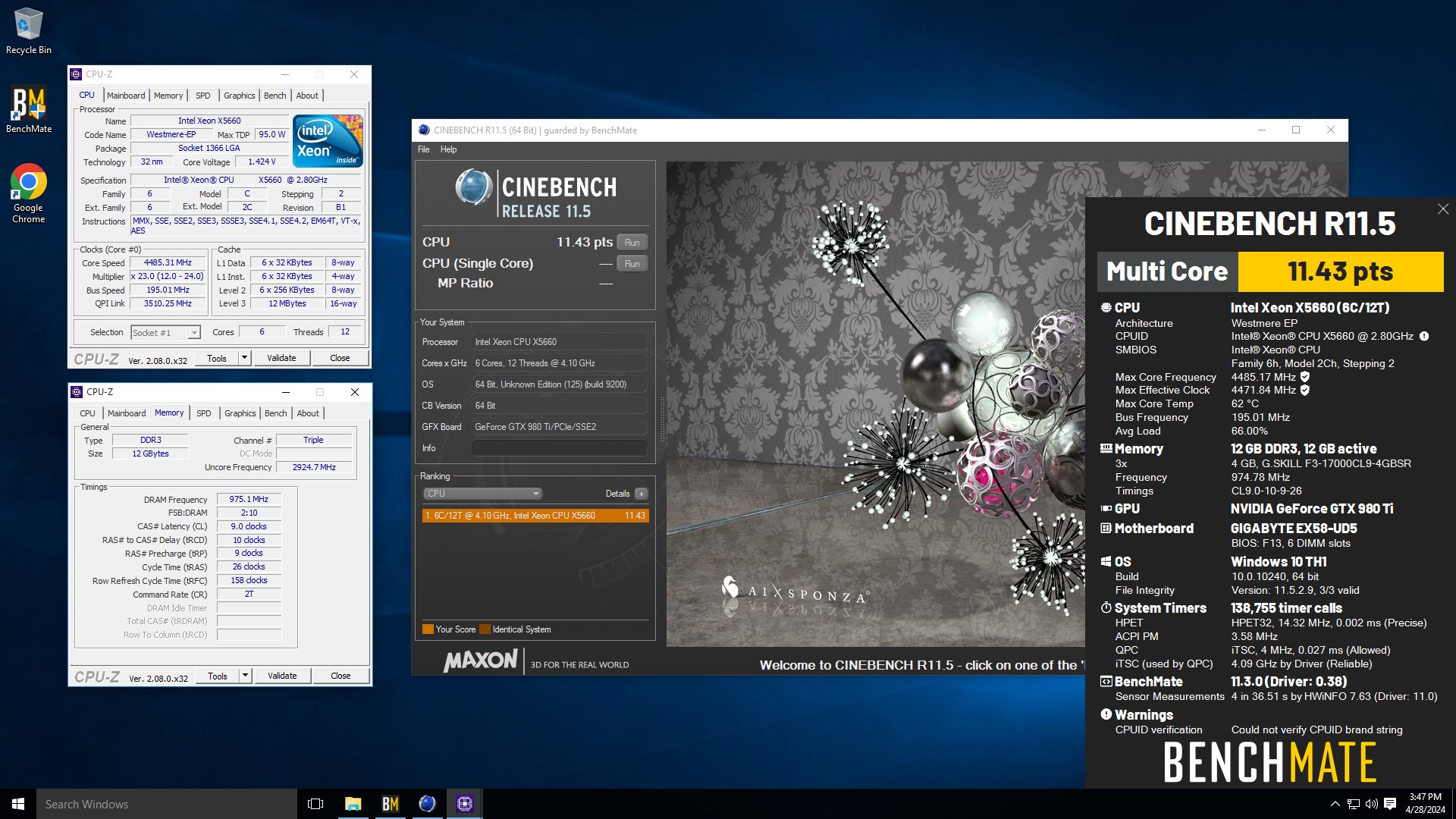The image size is (1456, 819).
Task: Open the Google Chrome desktop shortcut
Action: pyautogui.click(x=29, y=193)
